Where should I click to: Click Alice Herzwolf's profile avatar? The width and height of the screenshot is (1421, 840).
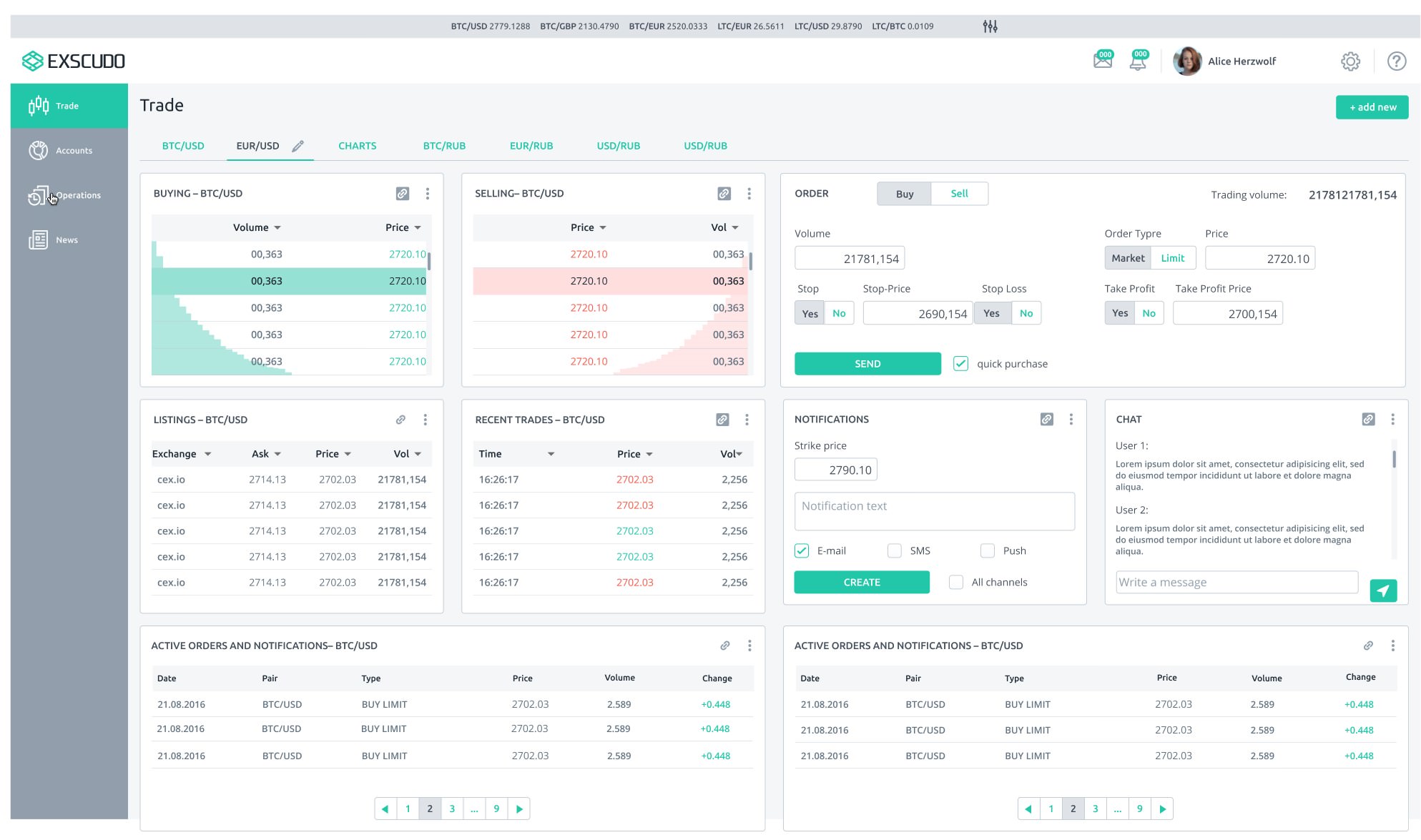tap(1187, 61)
